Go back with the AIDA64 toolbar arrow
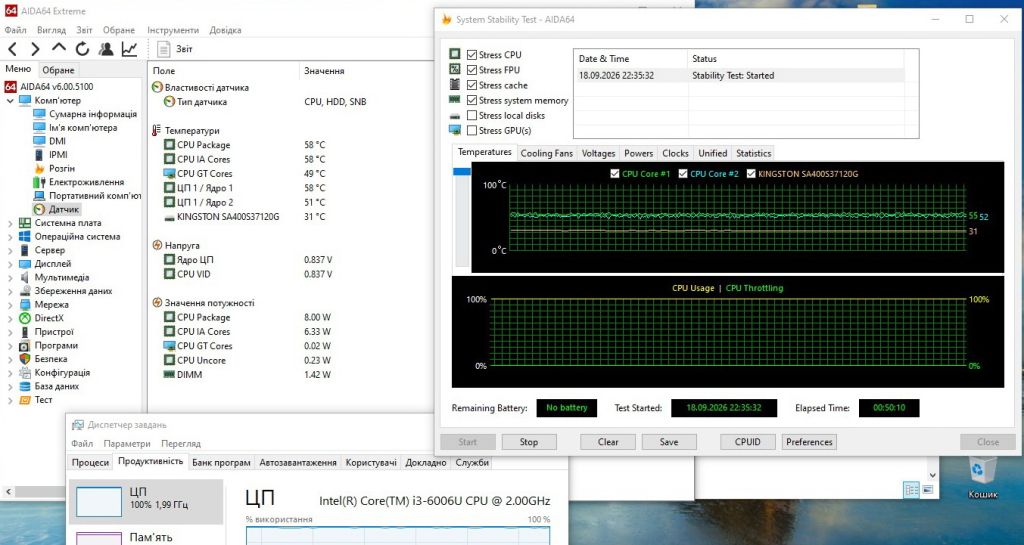The height and width of the screenshot is (545, 1024). click(12, 49)
